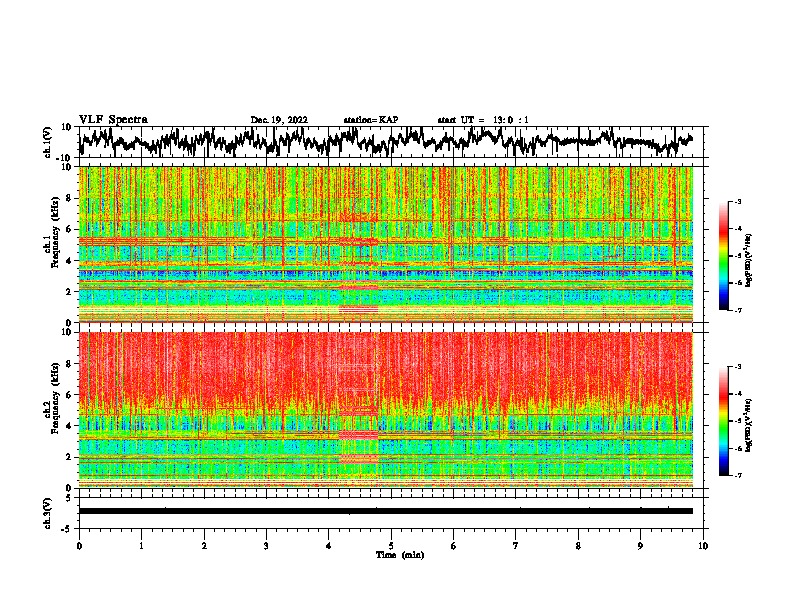The width and height of the screenshot is (792, 612).
Task: Click the ch.1(V) axis label
Action: click(x=48, y=142)
